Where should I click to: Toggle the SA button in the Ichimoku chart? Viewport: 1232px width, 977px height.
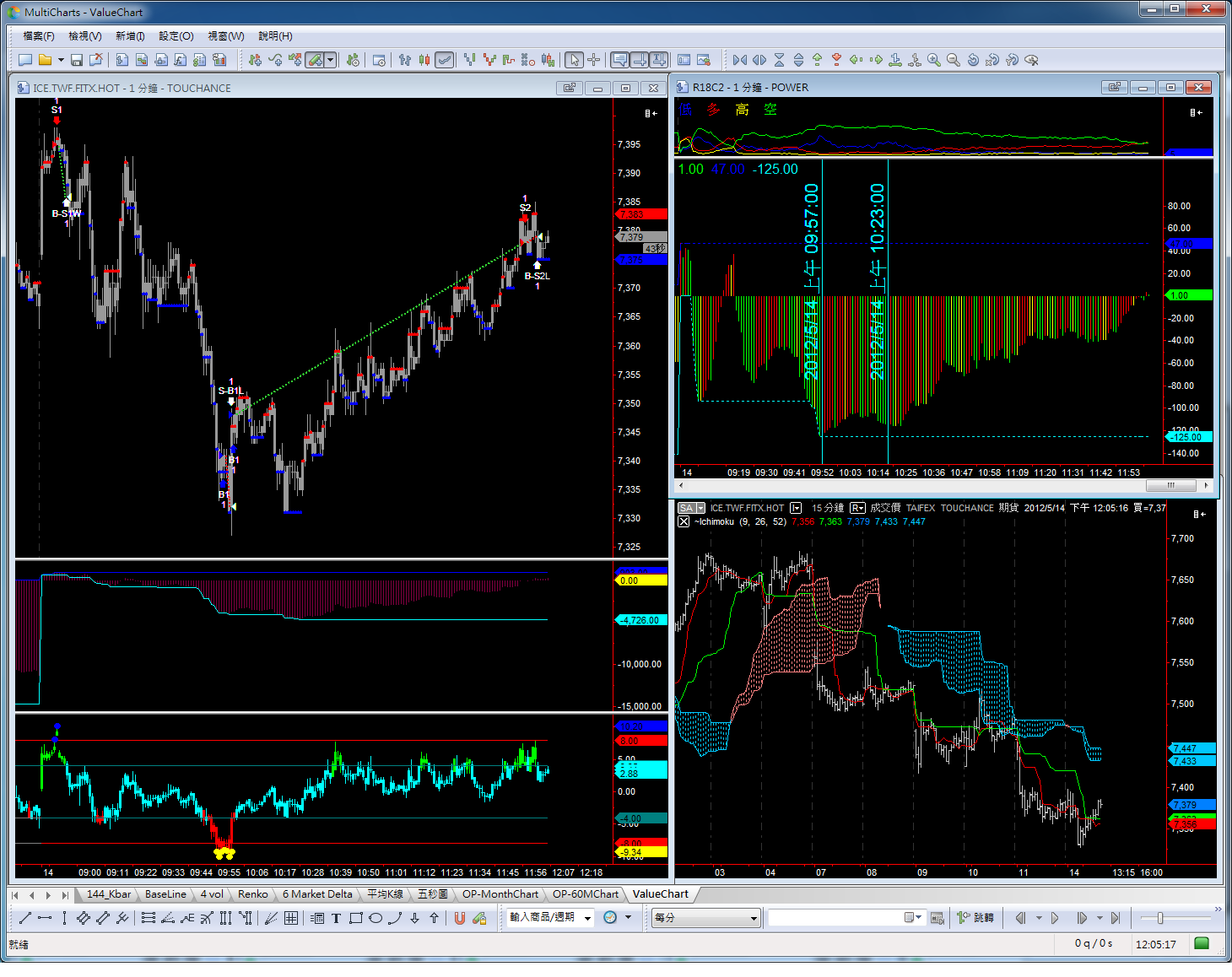(686, 508)
